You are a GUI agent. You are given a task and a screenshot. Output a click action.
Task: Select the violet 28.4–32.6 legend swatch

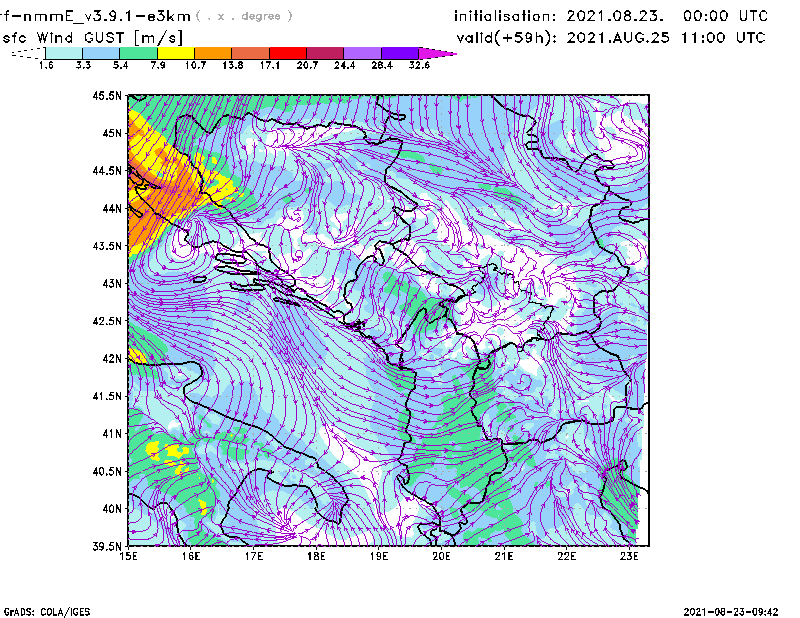click(x=400, y=53)
